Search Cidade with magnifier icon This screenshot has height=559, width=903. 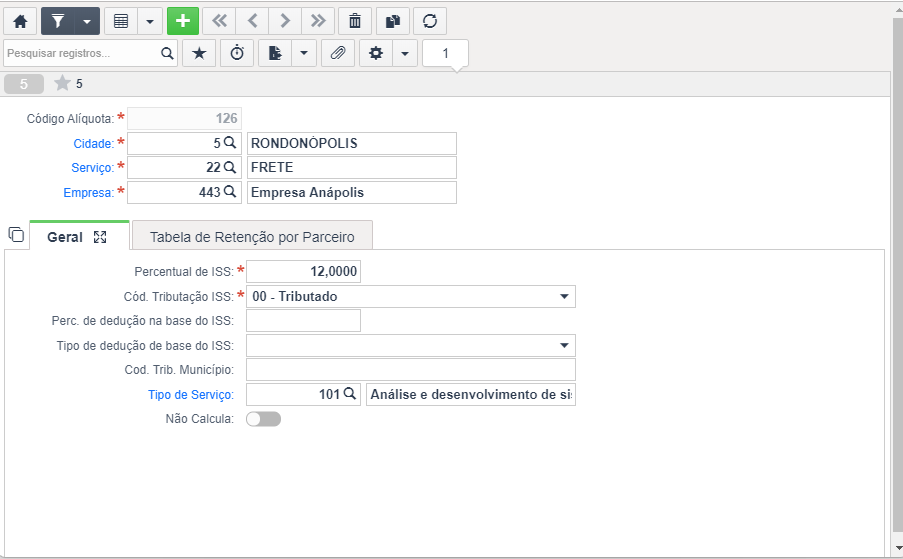[230, 143]
